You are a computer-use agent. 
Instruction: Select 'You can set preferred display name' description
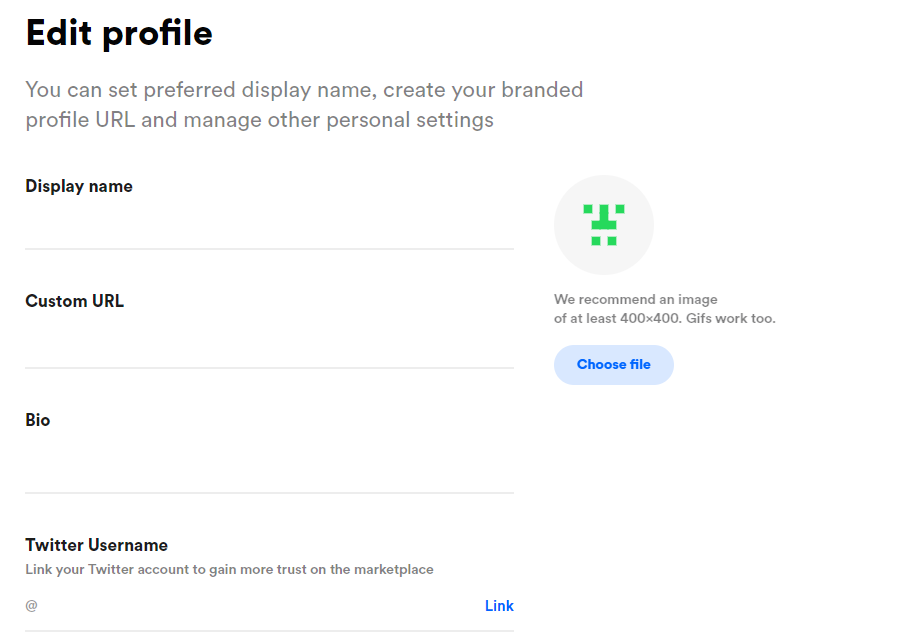[x=304, y=104]
